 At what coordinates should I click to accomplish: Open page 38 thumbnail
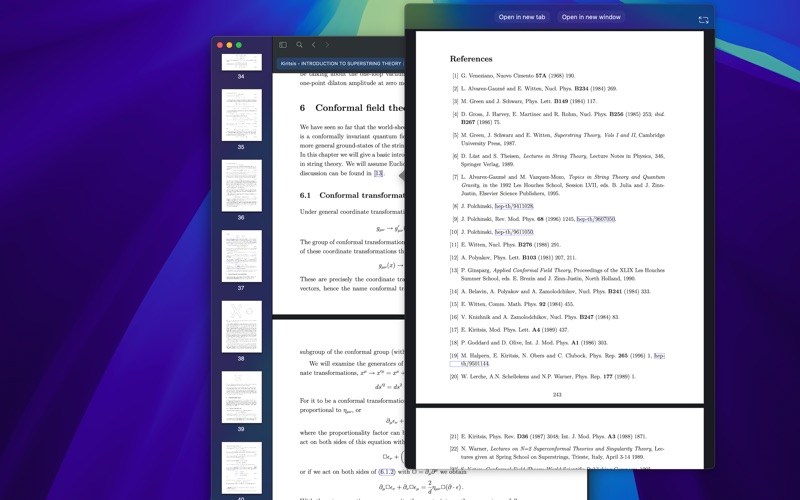[241, 326]
